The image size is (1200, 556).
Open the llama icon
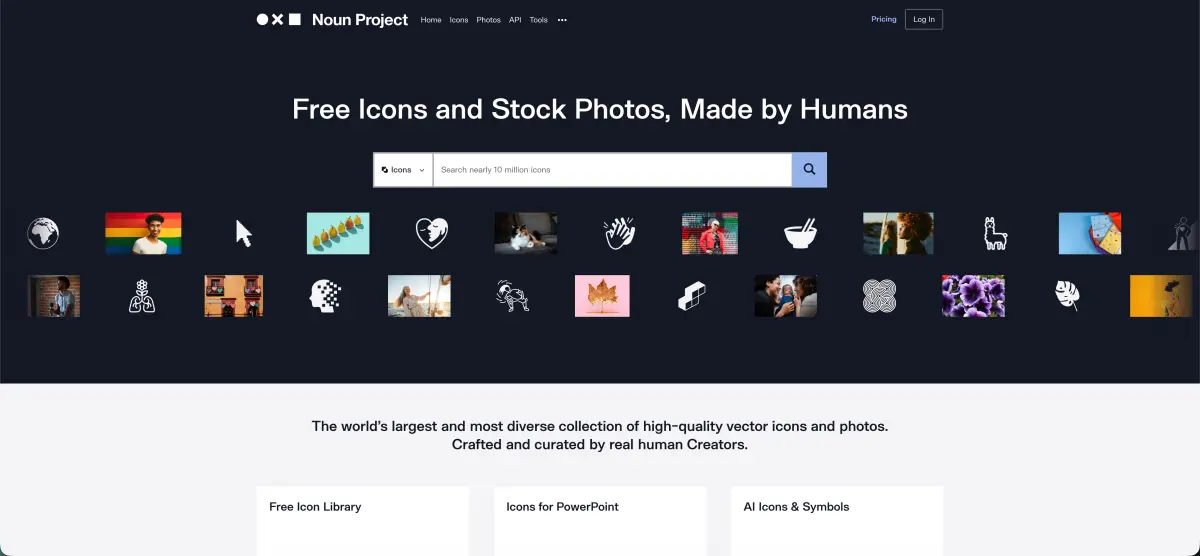click(x=995, y=233)
